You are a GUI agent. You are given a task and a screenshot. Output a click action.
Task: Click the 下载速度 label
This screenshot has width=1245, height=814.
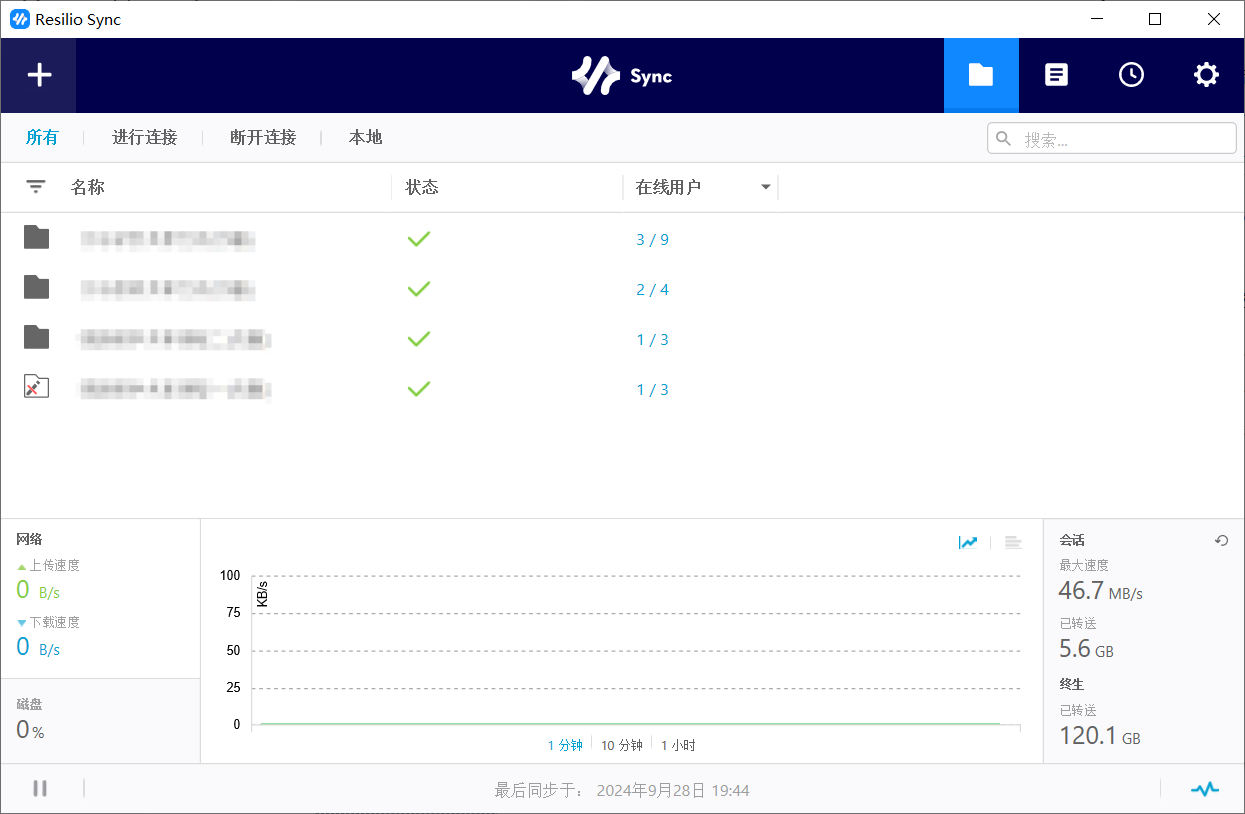pos(54,622)
